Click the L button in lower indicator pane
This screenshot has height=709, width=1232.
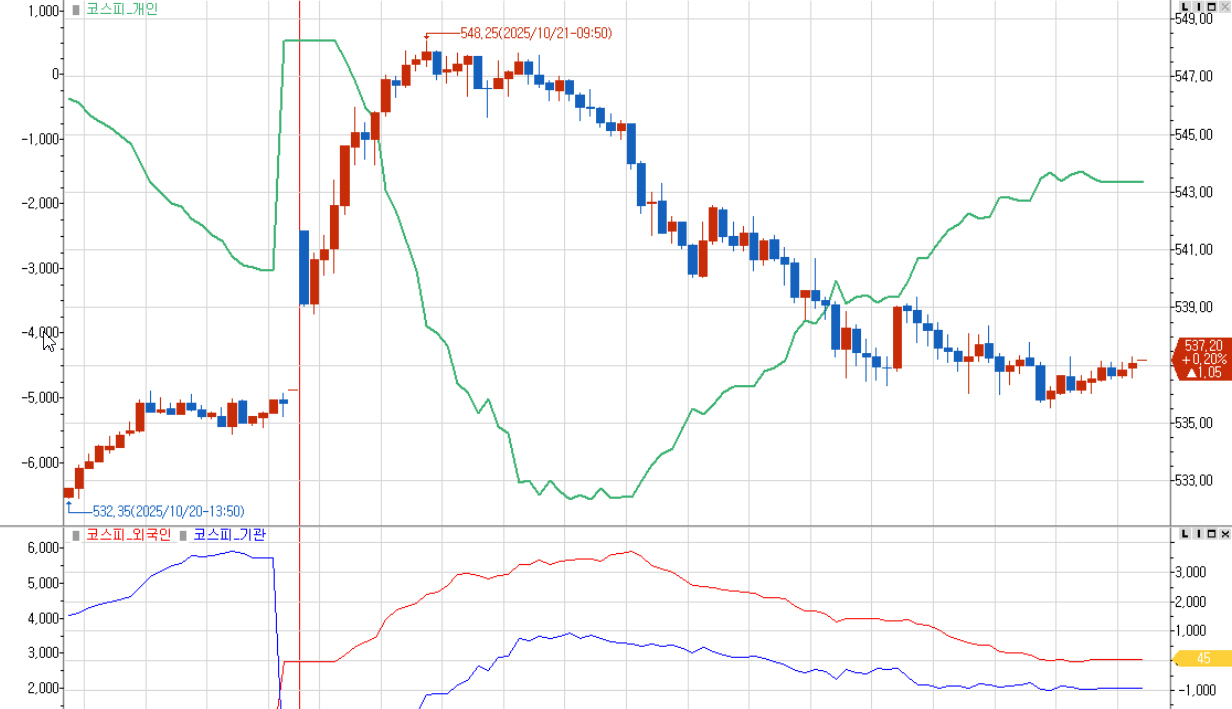point(1184,535)
